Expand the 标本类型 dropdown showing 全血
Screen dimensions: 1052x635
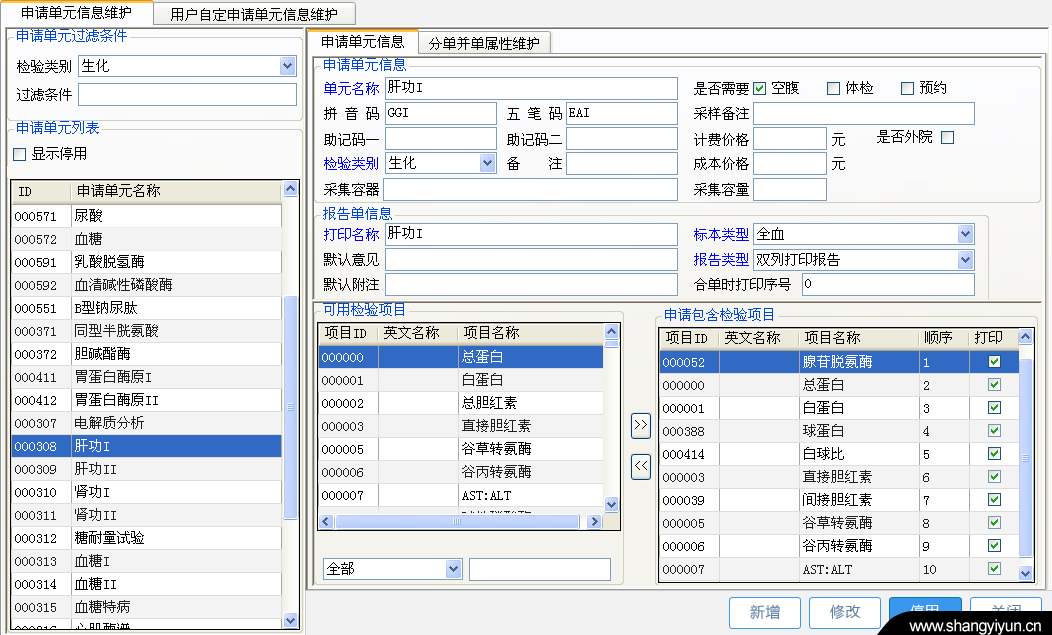click(x=965, y=234)
